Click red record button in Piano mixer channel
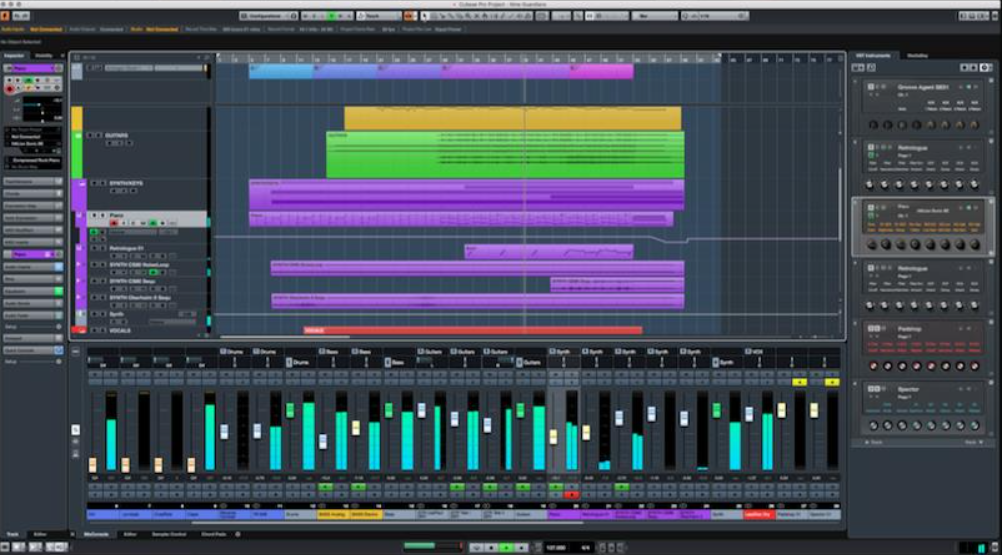Screen dimensions: 1002x555 pyautogui.click(x=571, y=495)
